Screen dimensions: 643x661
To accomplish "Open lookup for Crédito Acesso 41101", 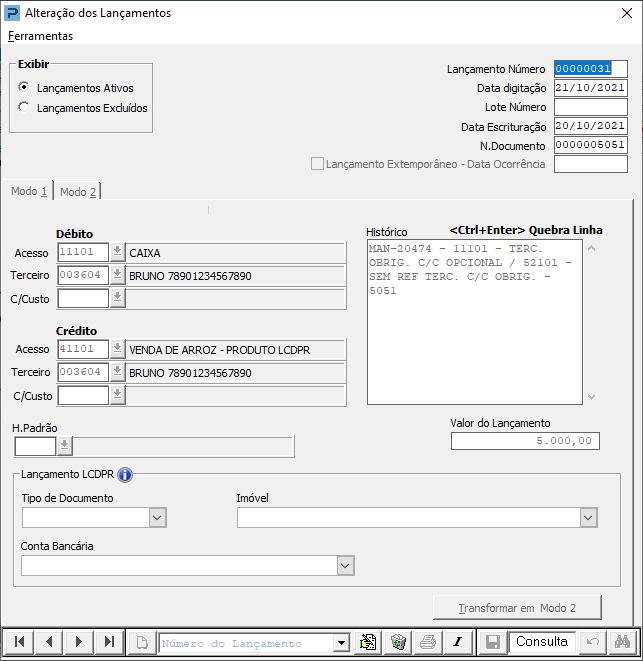I will point(118,349).
